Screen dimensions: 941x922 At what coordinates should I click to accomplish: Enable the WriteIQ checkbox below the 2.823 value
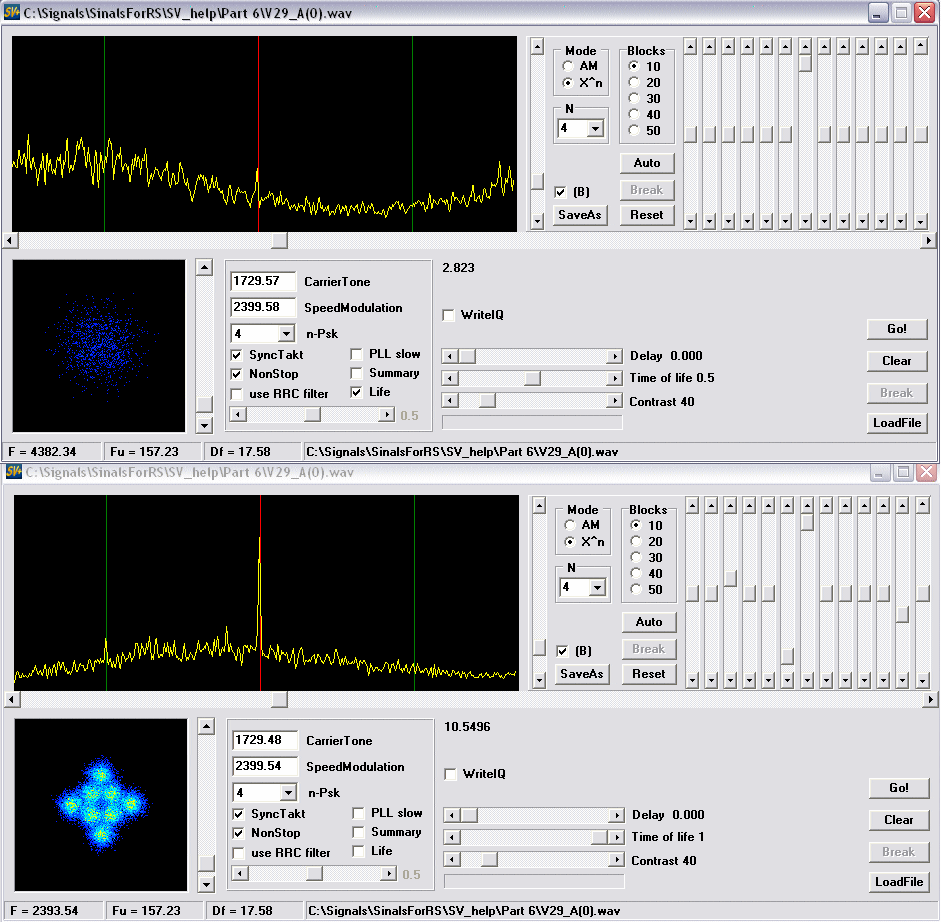(x=450, y=315)
